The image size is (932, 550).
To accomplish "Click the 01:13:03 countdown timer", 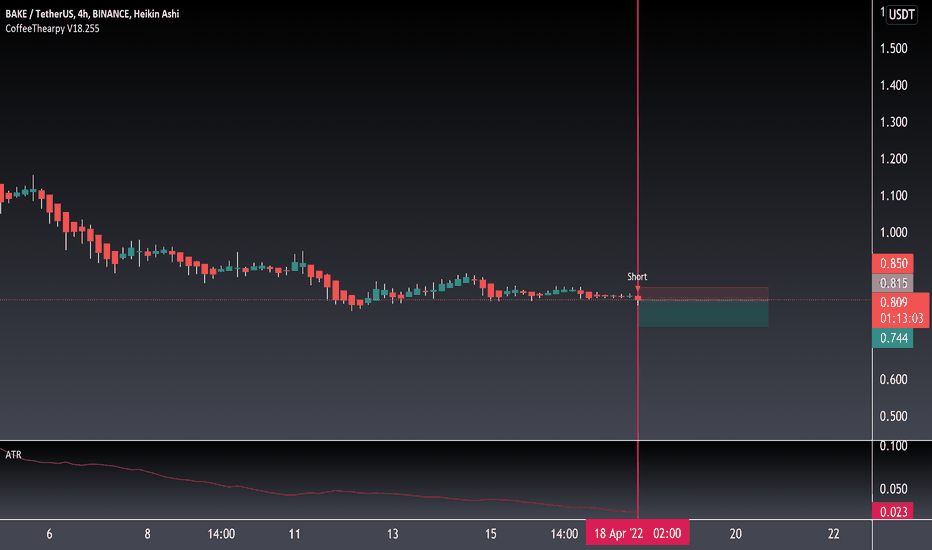I will [x=901, y=319].
